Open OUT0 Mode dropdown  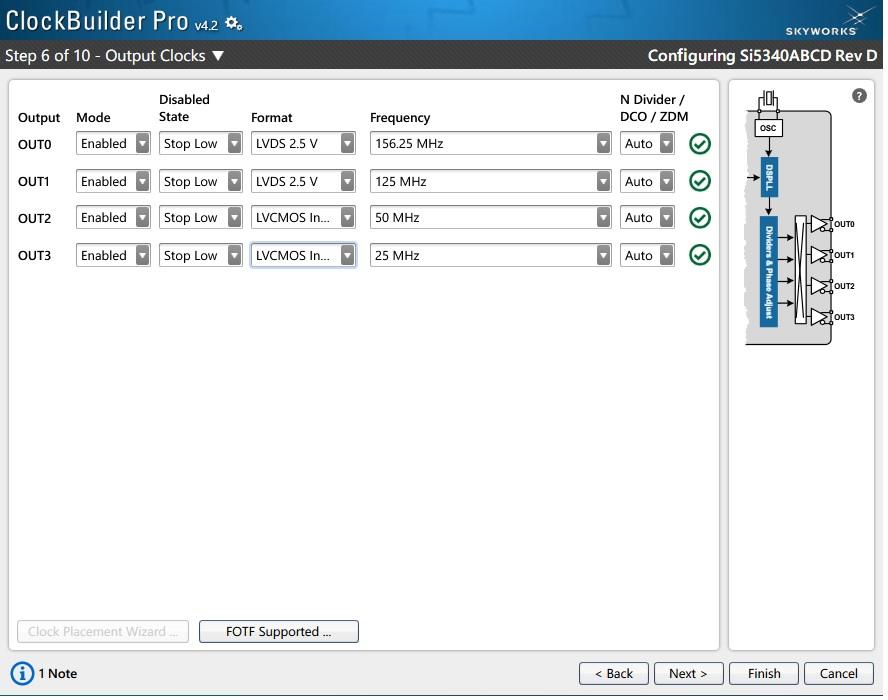coord(113,143)
